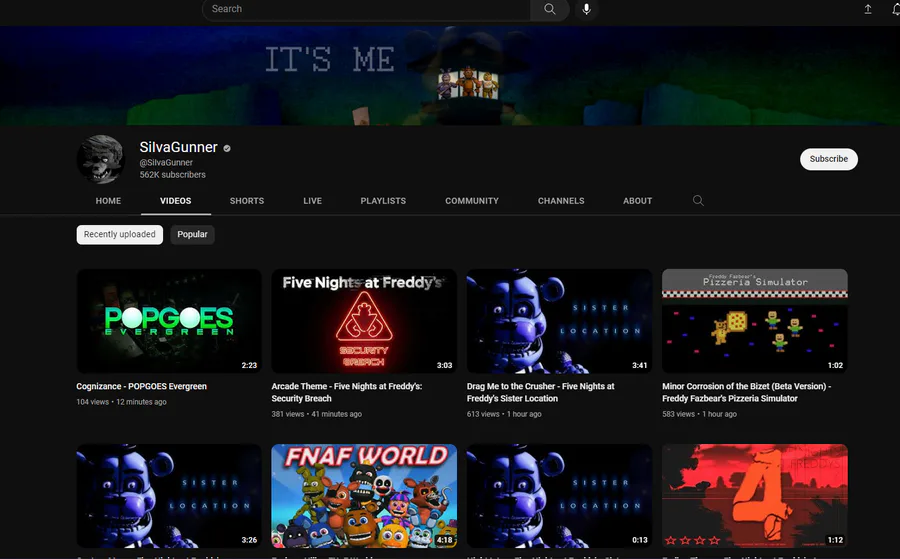This screenshot has height=559, width=900.
Task: Click the @SilvaGunner handle text
Action: coord(166,162)
